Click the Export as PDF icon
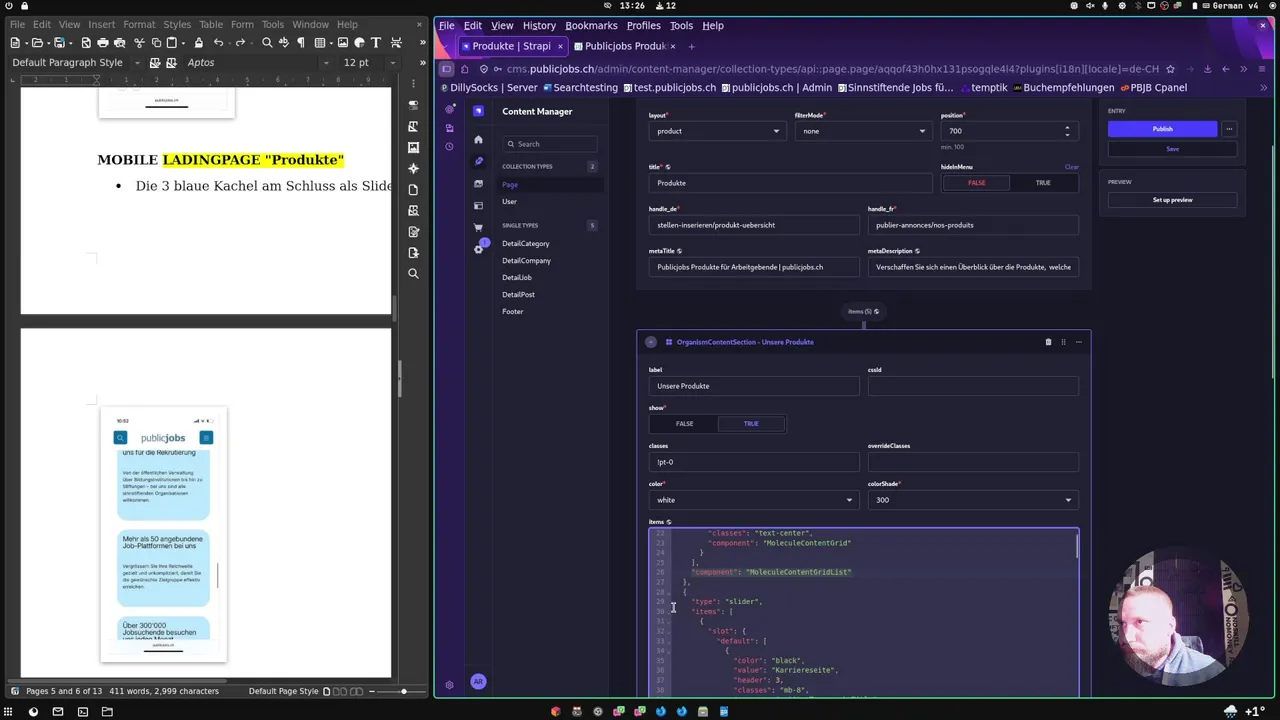 [86, 43]
